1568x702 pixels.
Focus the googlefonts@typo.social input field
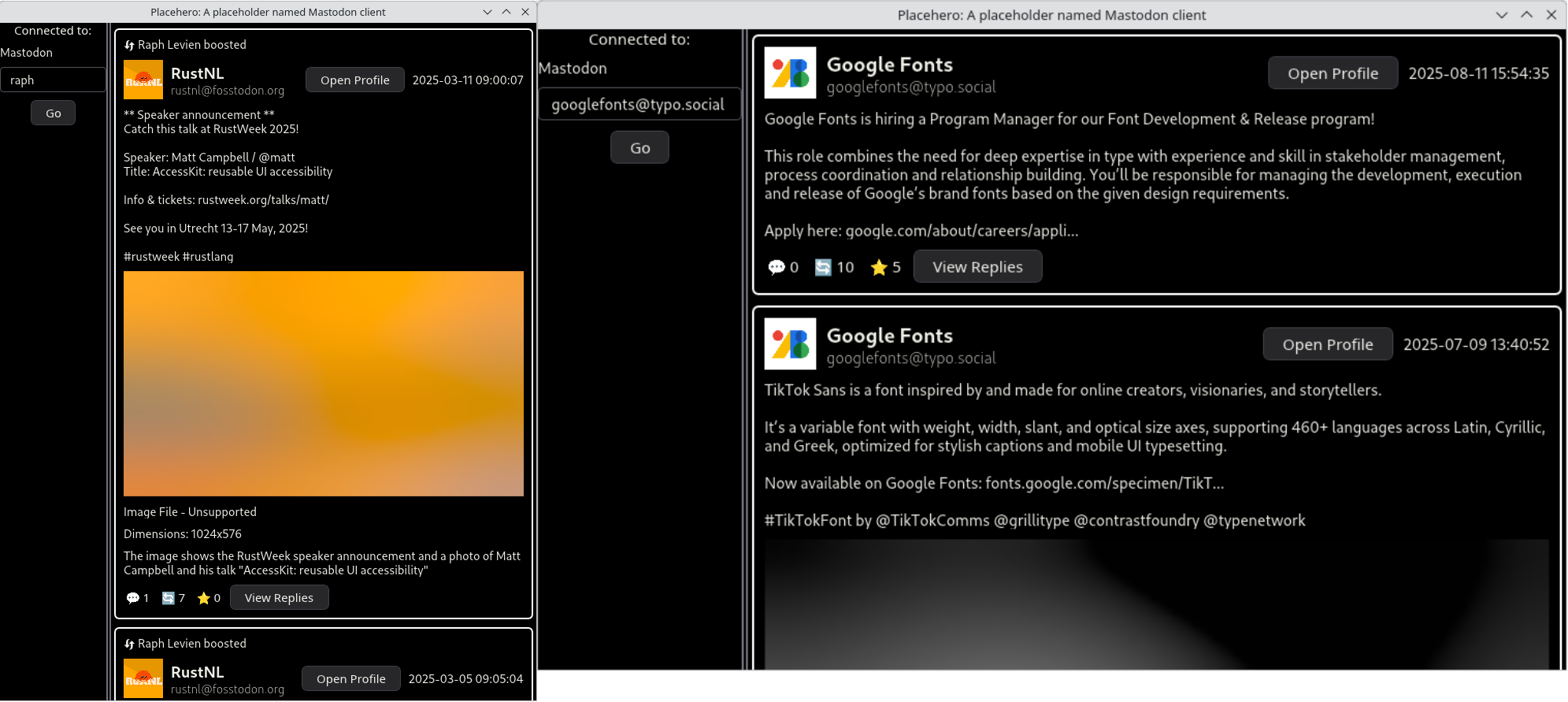pos(639,104)
